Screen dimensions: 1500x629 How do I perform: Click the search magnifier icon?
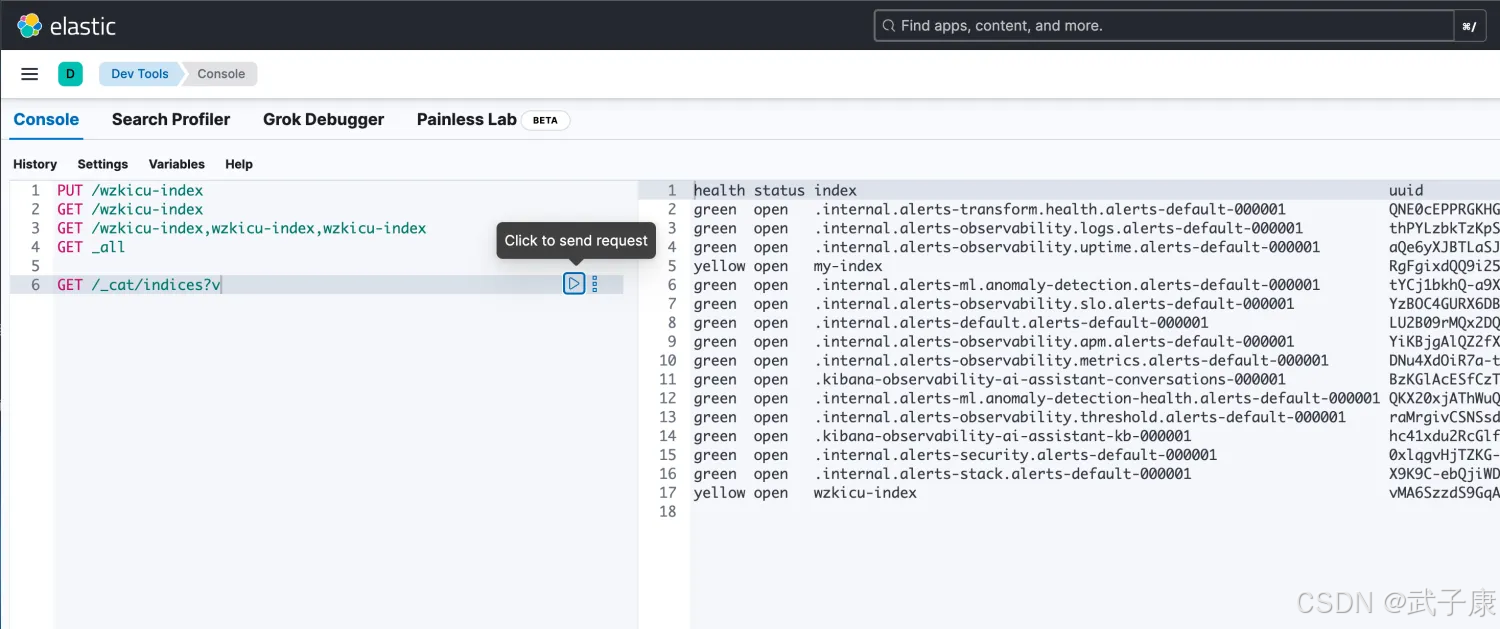tap(888, 26)
